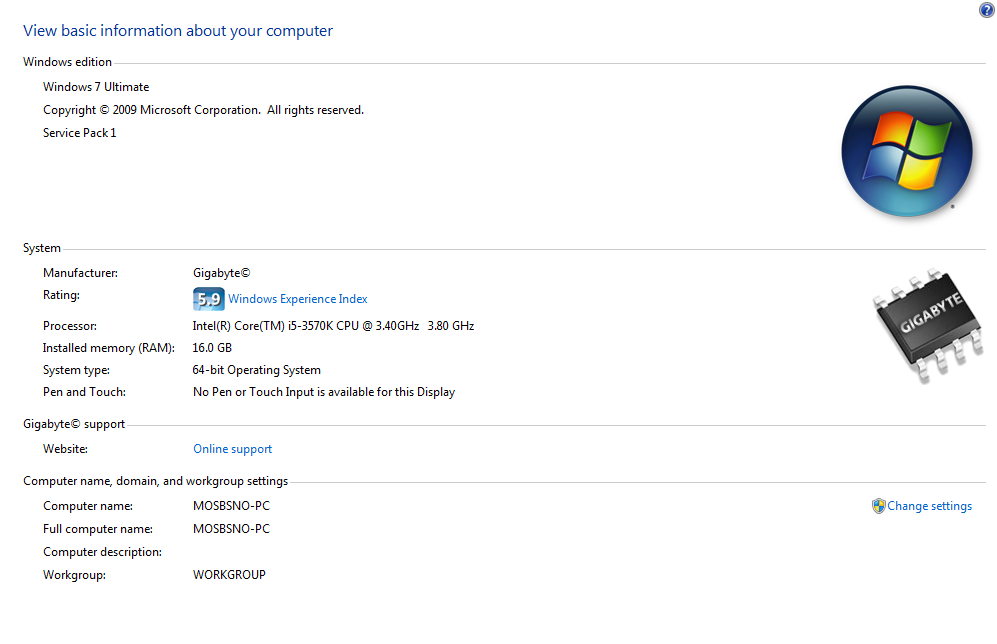Click the 'System type:' label
This screenshot has width=997, height=644.
76,370
